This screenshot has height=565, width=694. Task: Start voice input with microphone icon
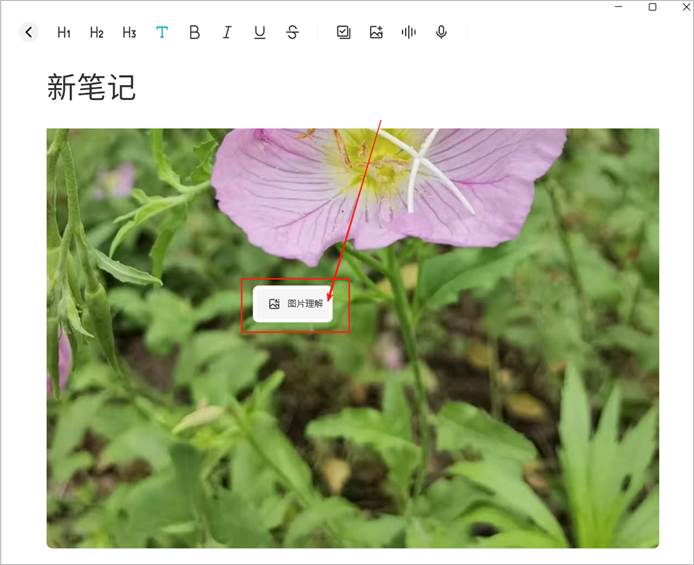(441, 32)
